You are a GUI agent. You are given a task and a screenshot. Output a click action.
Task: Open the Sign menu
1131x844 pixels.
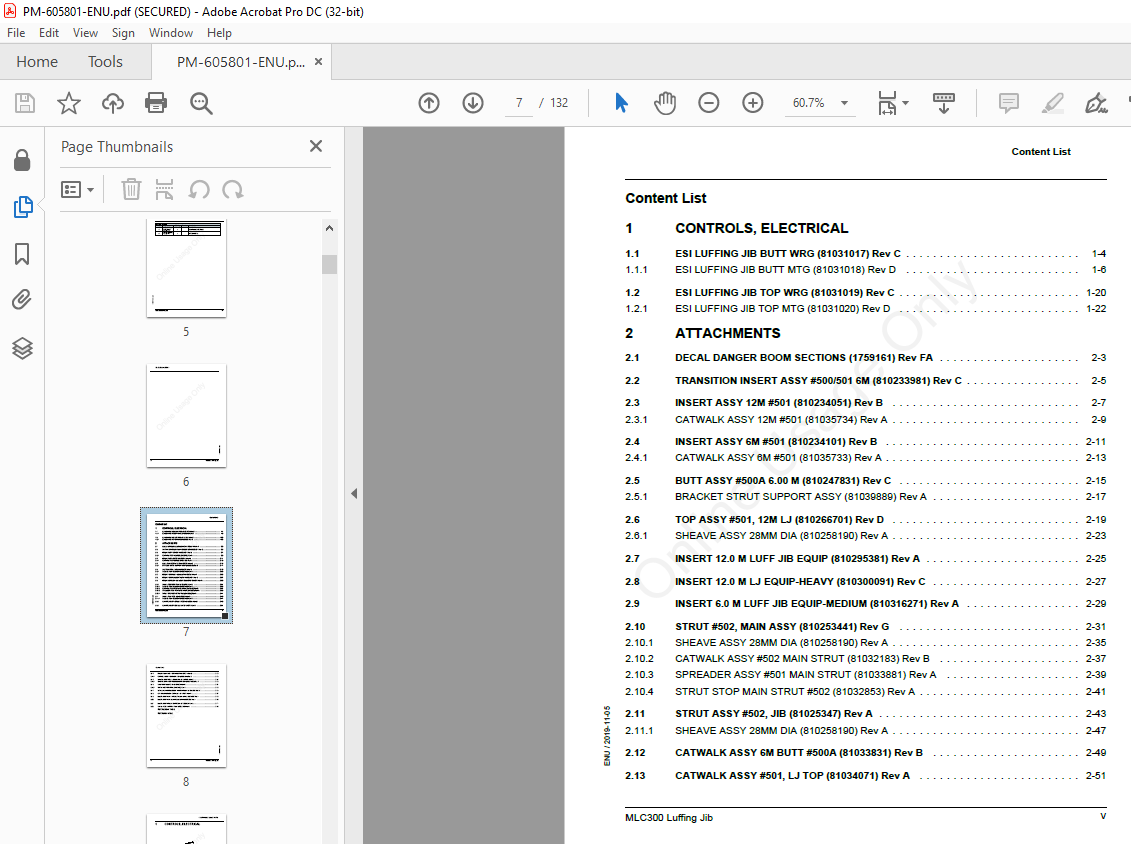[123, 32]
